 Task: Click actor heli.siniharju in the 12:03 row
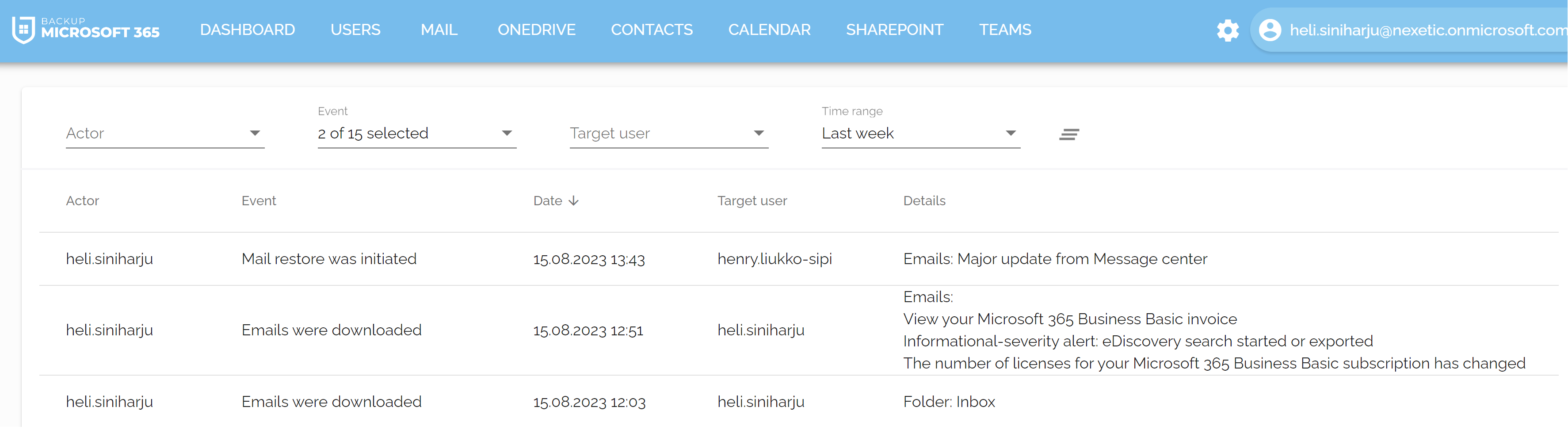110,402
